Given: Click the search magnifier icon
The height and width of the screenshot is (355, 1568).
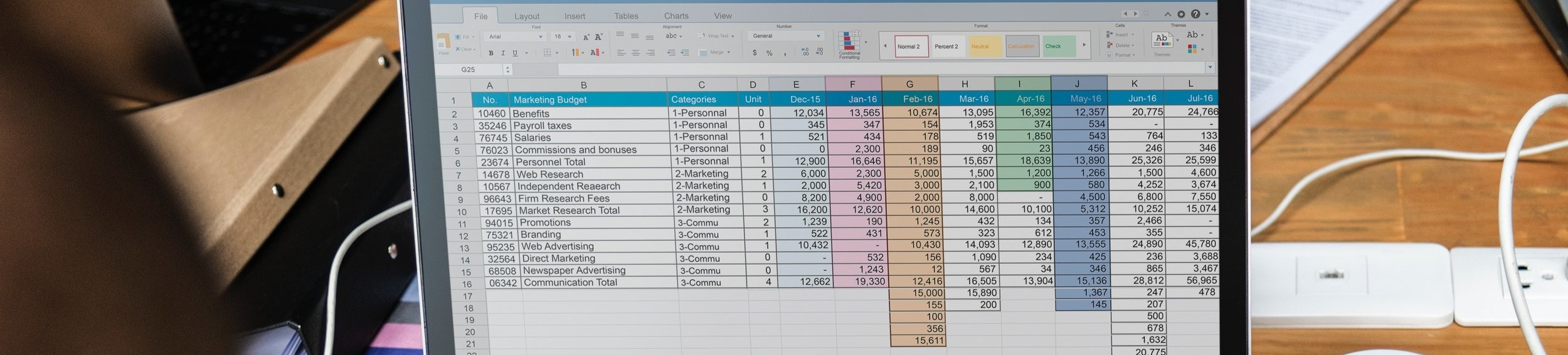Looking at the screenshot, I should 1147,14.
